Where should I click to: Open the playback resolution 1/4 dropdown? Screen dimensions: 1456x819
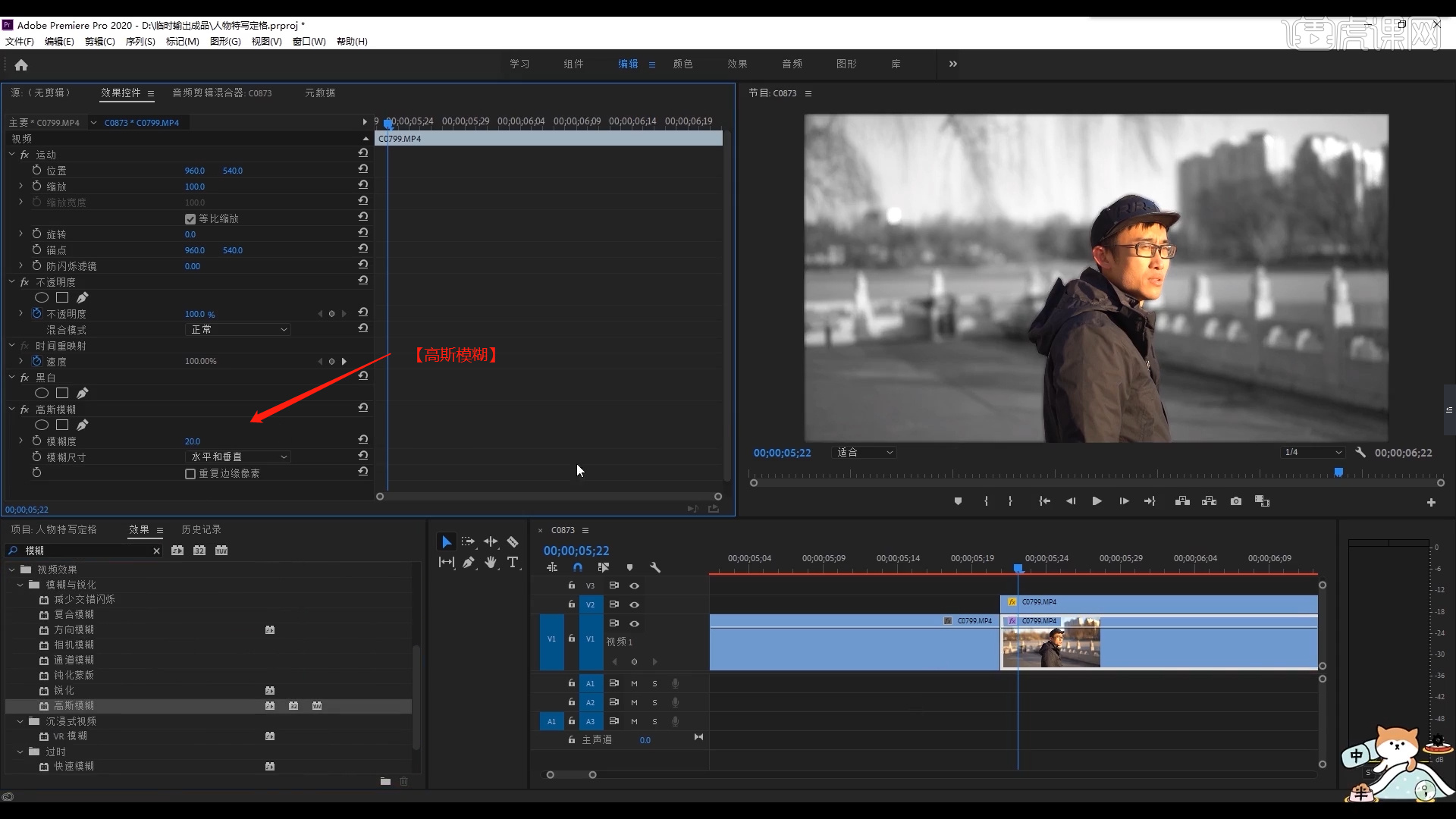[1313, 452]
